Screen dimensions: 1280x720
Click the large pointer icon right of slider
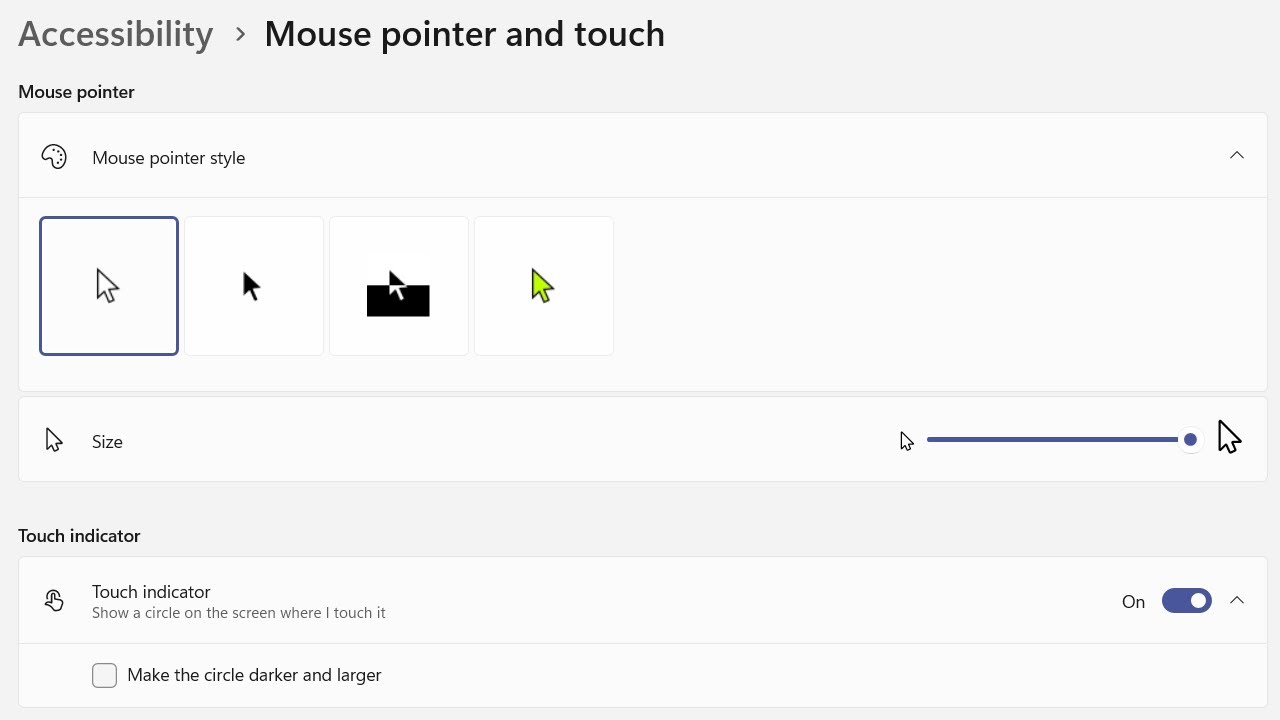click(x=1229, y=437)
